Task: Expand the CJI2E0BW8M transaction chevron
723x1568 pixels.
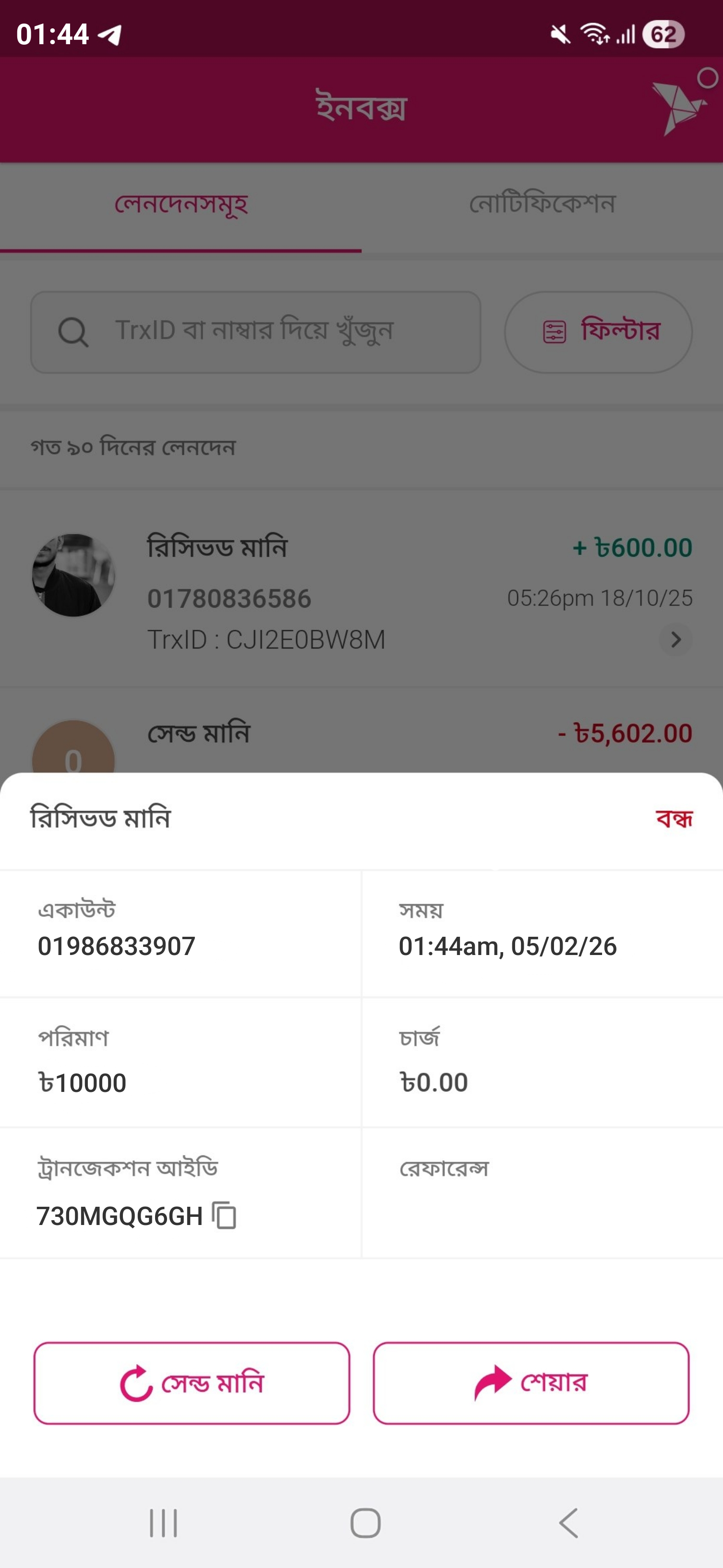Action: 675,639
